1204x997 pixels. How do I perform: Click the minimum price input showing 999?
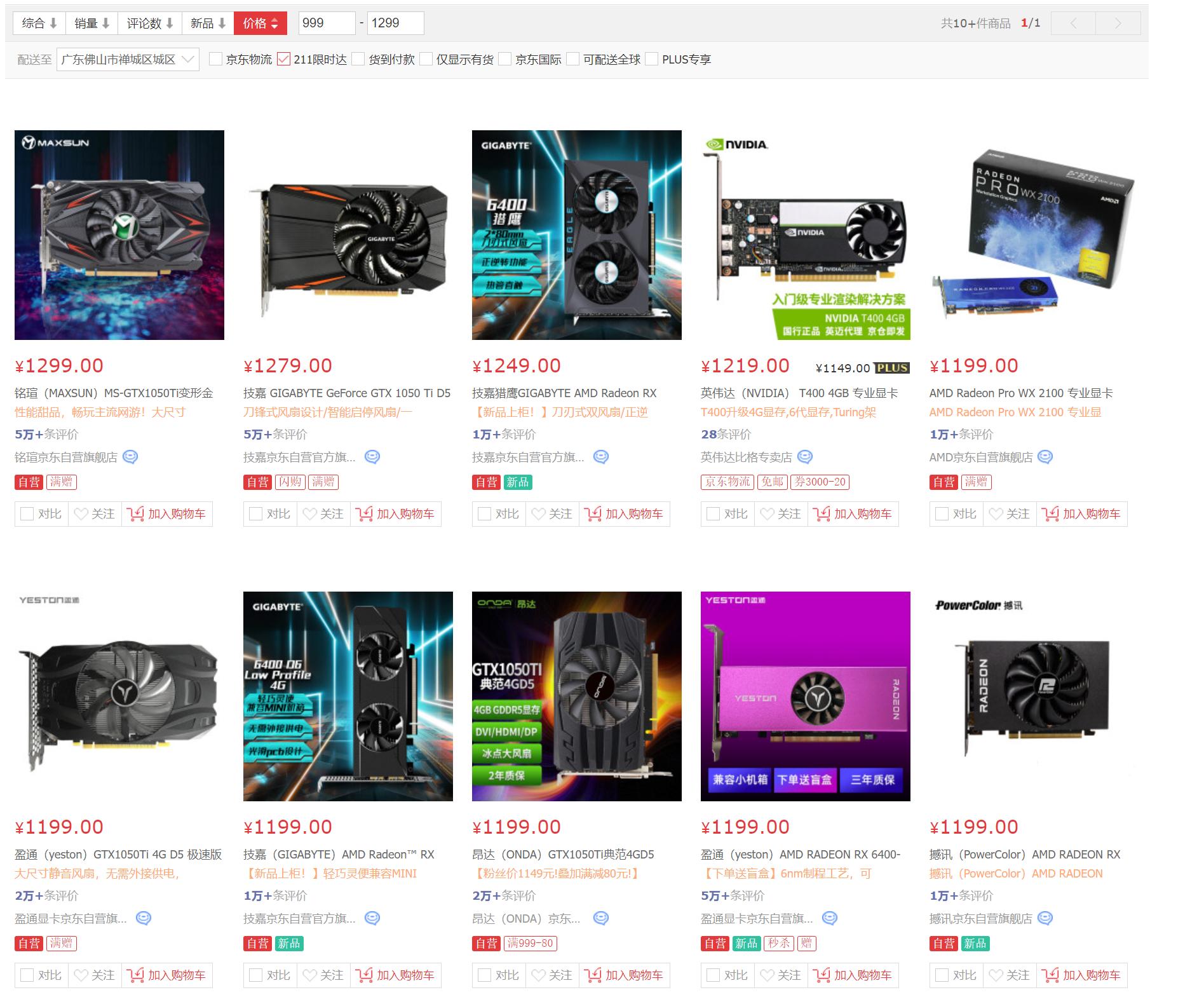325,23
